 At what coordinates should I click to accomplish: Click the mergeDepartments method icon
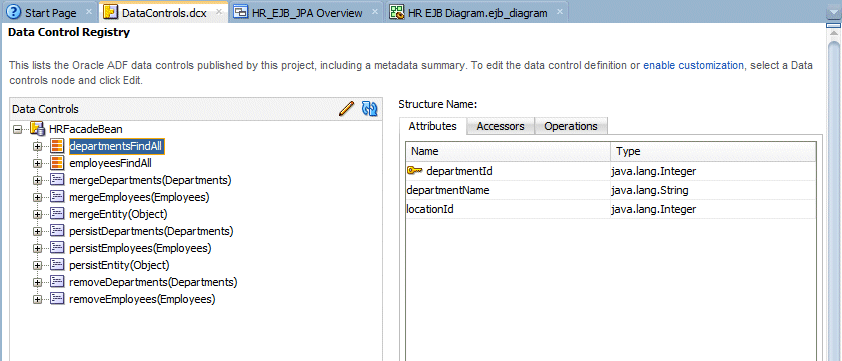[x=57, y=180]
